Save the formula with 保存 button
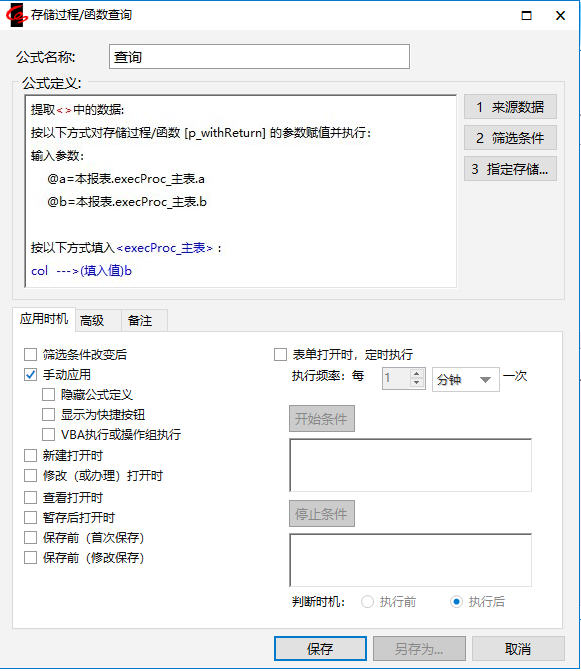Screen dimensions: 581x671 [x=320, y=649]
